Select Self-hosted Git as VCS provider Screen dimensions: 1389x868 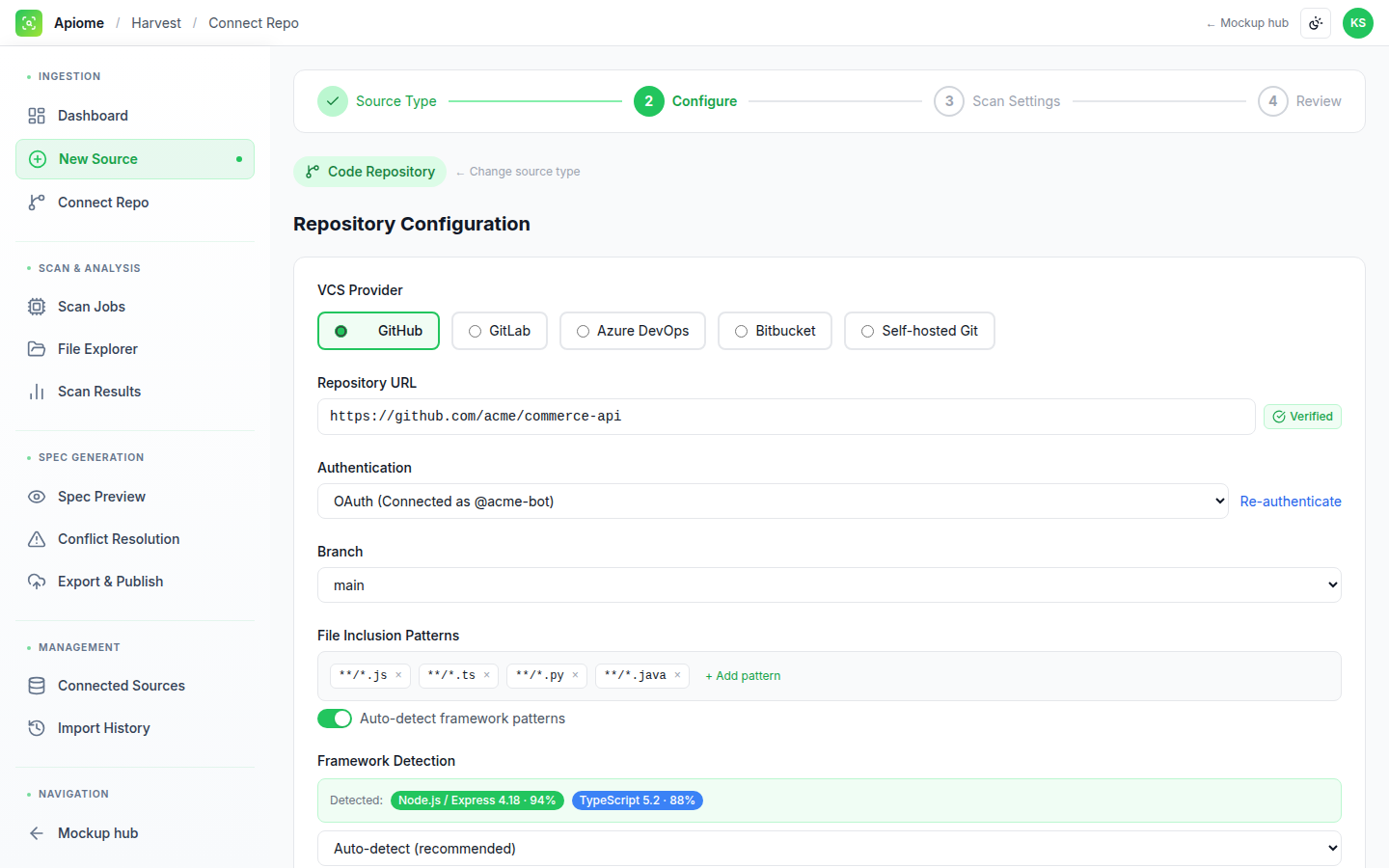coord(919,331)
